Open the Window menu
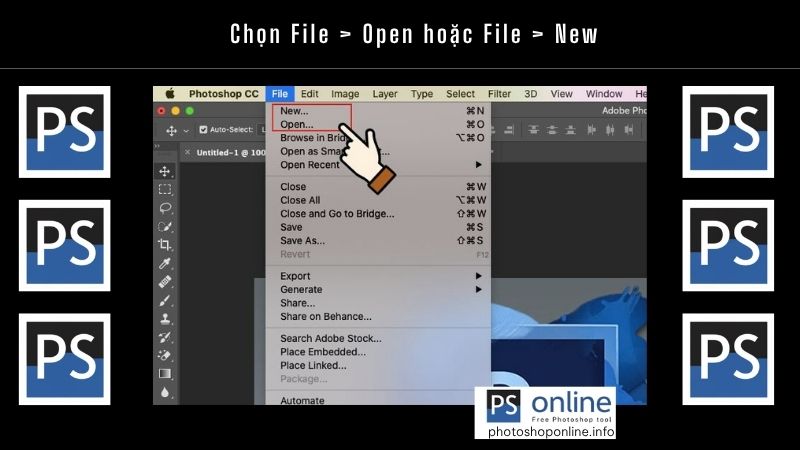This screenshot has height=450, width=800. 604,94
